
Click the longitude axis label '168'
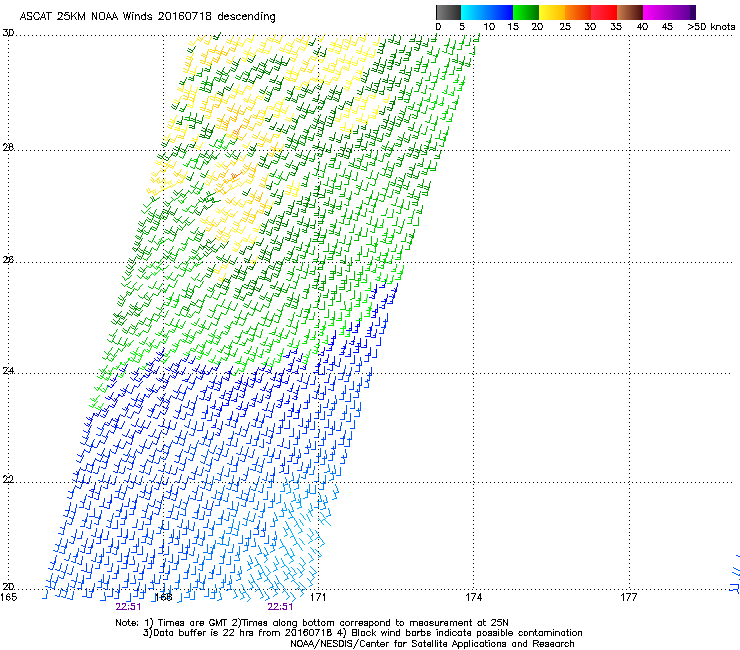point(163,597)
